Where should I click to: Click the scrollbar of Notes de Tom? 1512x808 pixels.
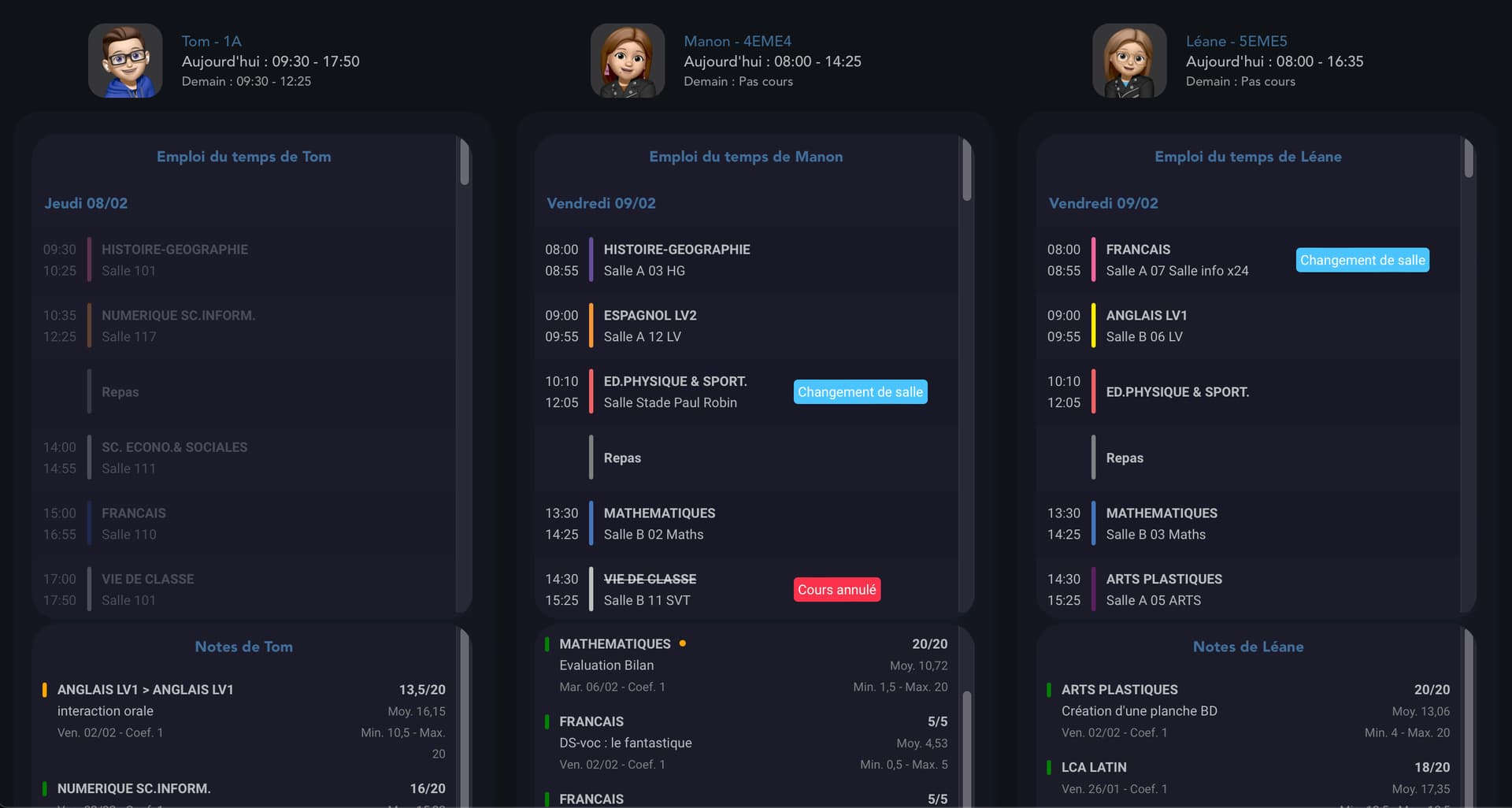(465, 717)
